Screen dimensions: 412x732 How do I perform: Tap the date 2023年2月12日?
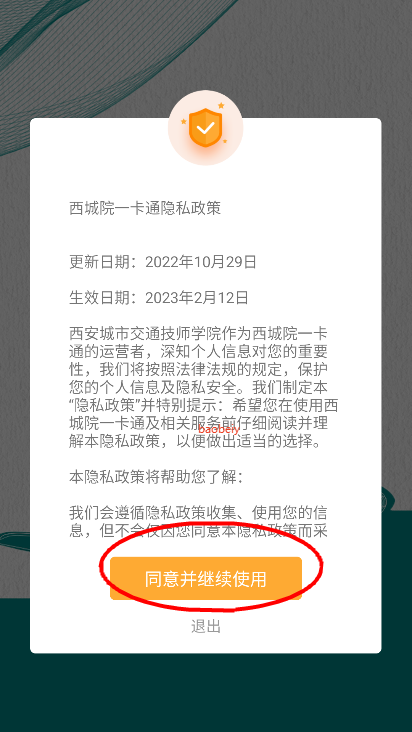point(196,297)
